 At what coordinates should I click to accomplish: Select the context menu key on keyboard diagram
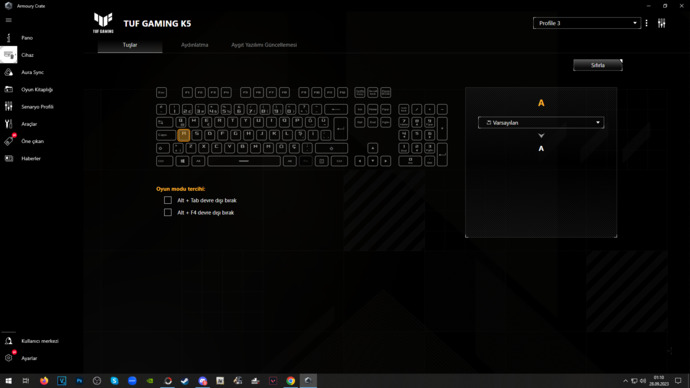coord(322,161)
